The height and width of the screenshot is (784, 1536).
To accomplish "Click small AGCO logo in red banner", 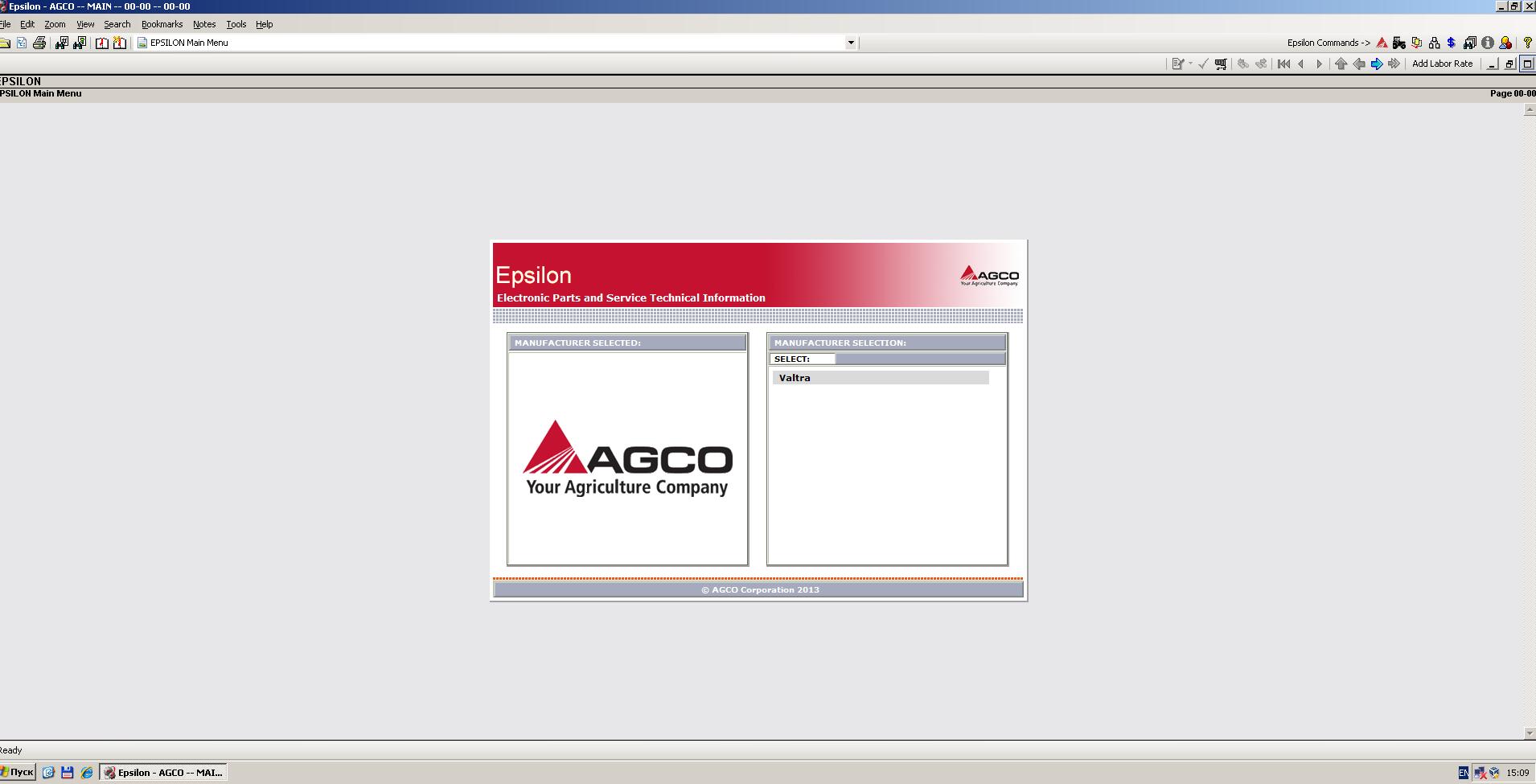I will click(x=989, y=276).
